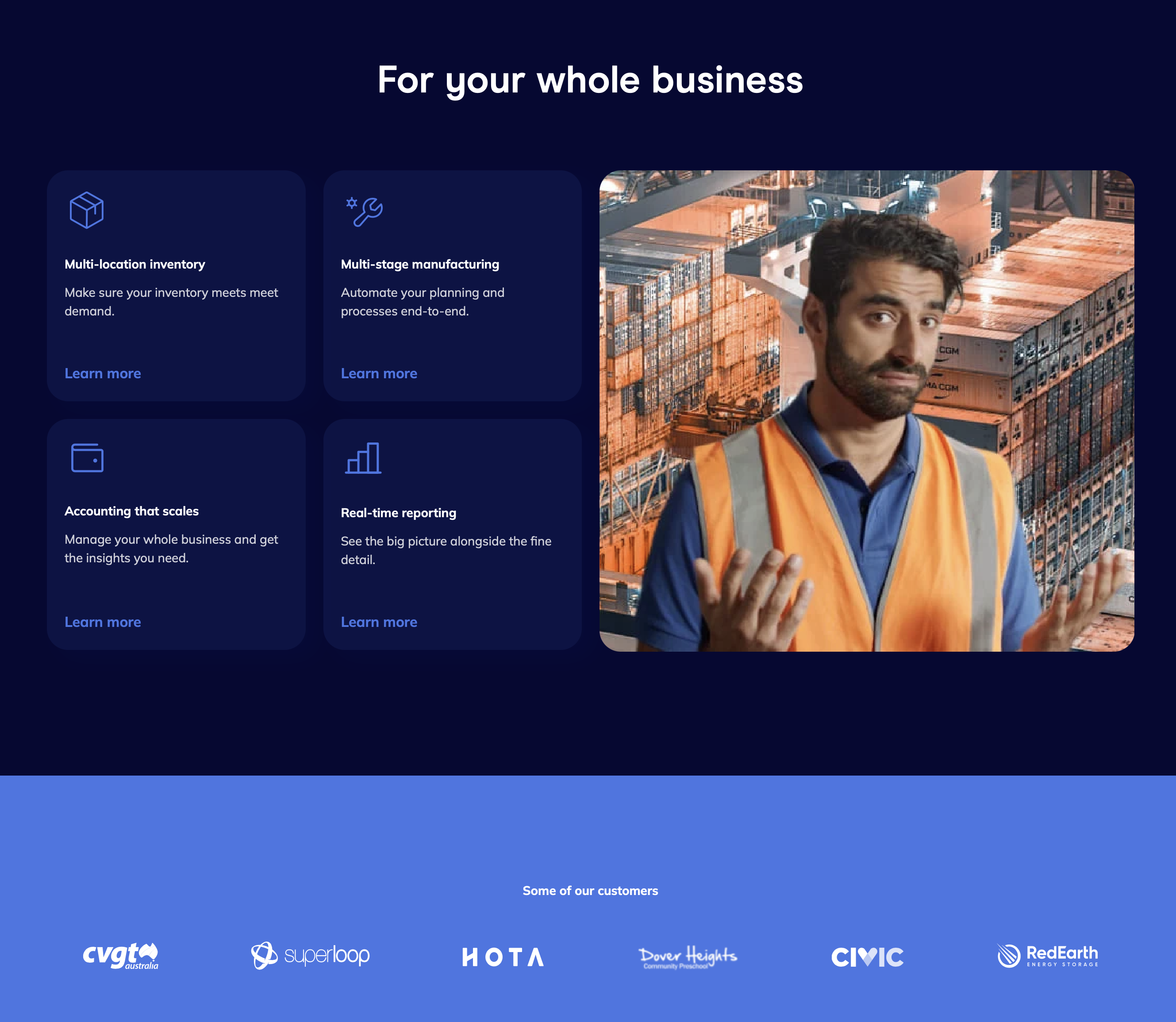Click the bar chart icon for Real-time reporting
Image resolution: width=1176 pixels, height=1022 pixels.
(363, 458)
